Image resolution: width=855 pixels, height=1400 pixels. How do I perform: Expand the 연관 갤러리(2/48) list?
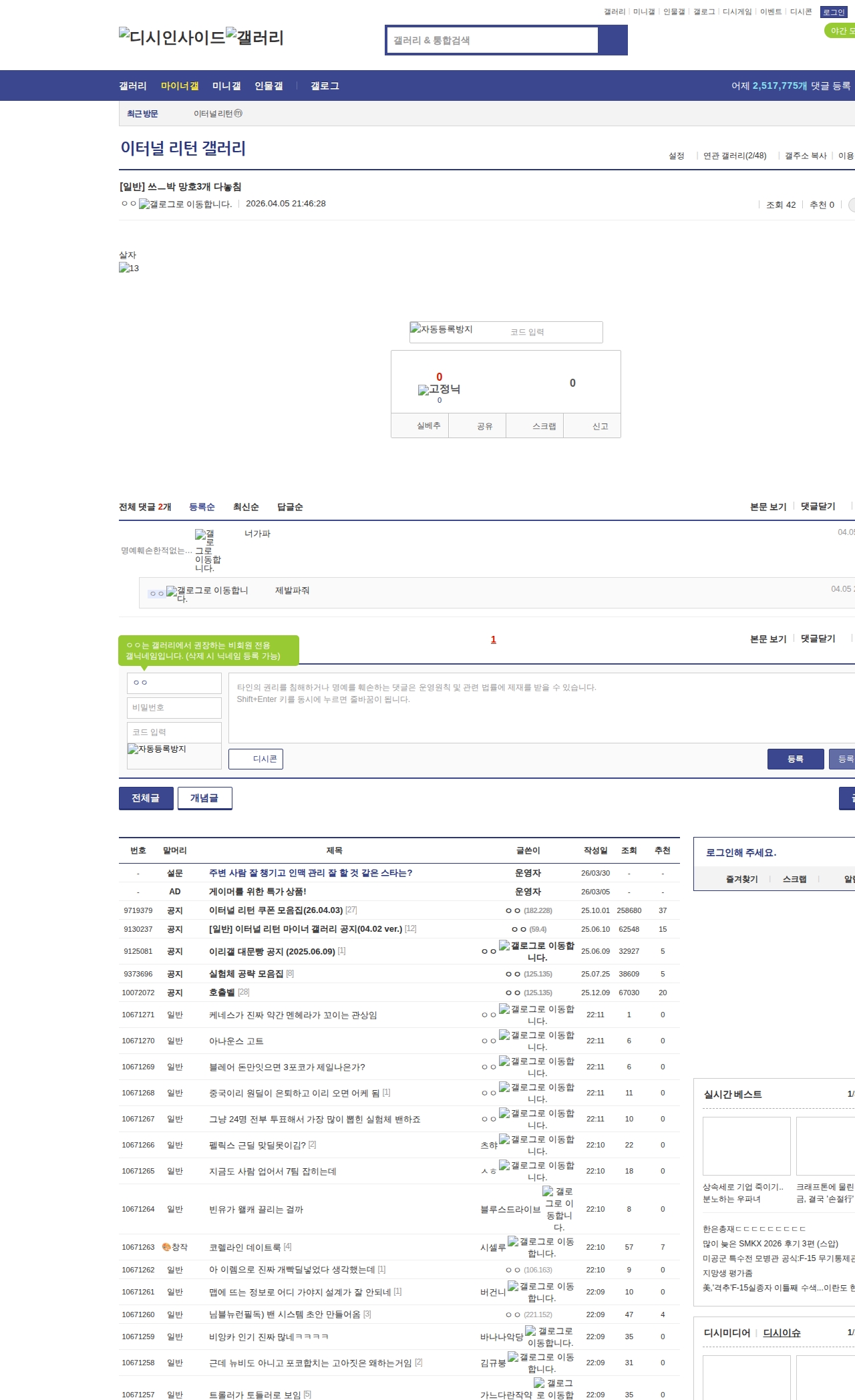(735, 156)
